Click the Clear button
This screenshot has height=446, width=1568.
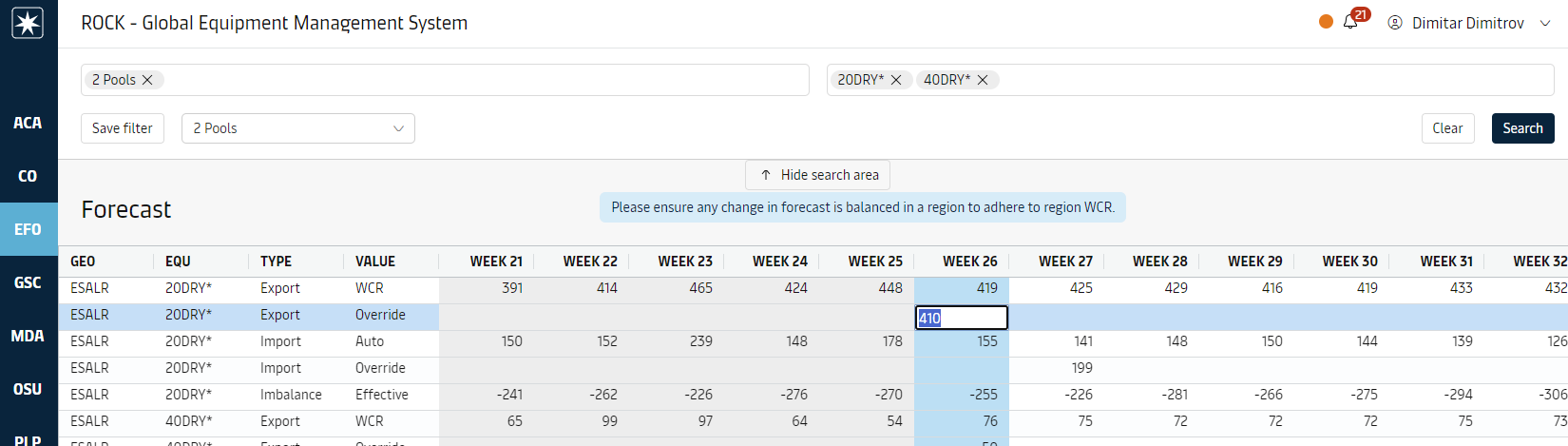pos(1447,128)
